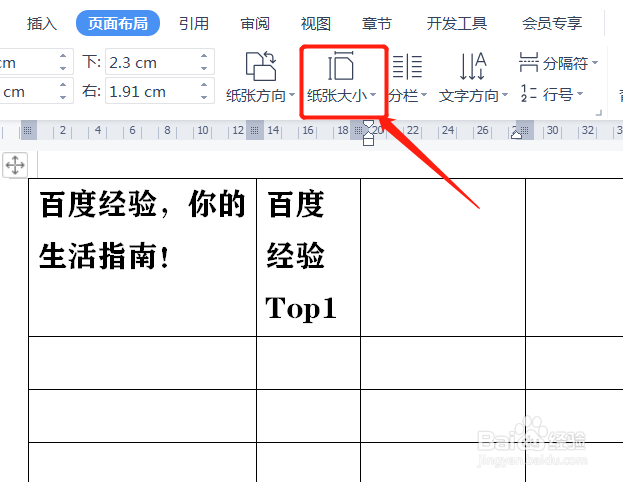Open the 插入 ribbon tab
Screen dimensions: 623x482
[x=42, y=24]
